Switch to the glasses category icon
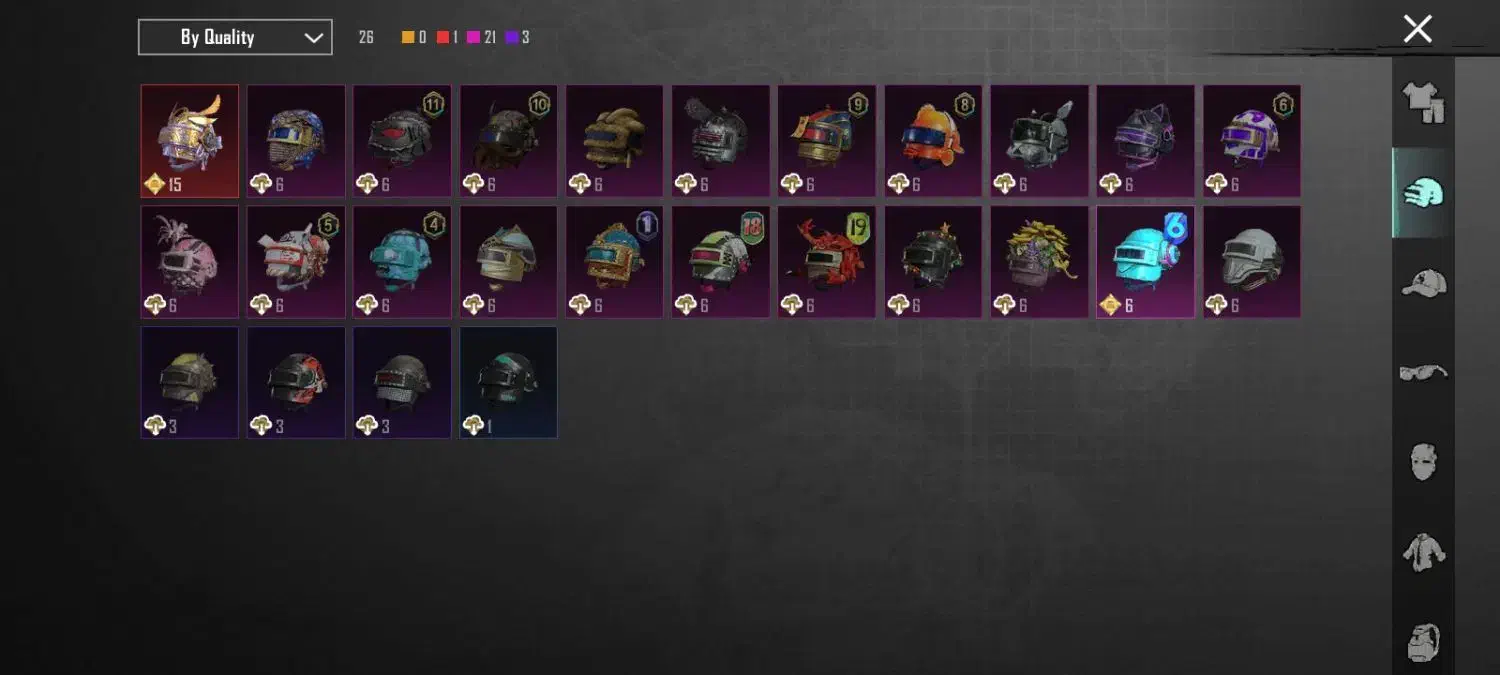The height and width of the screenshot is (675, 1500). tap(1423, 373)
